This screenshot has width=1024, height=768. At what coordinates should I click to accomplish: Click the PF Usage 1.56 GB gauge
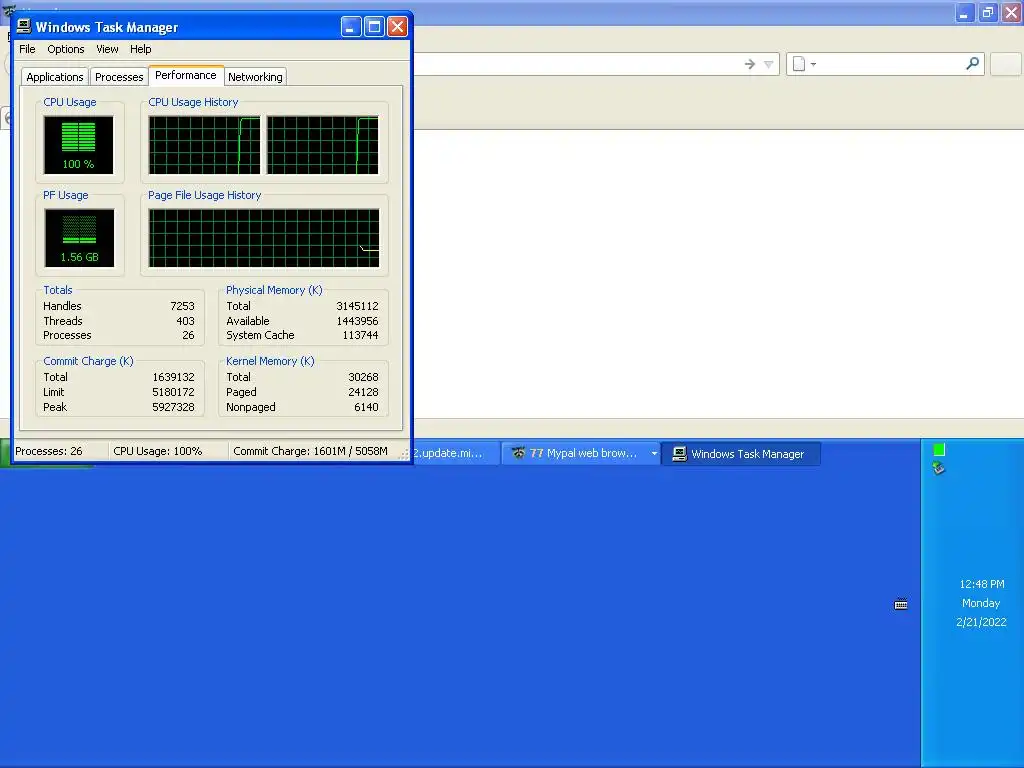coord(79,238)
